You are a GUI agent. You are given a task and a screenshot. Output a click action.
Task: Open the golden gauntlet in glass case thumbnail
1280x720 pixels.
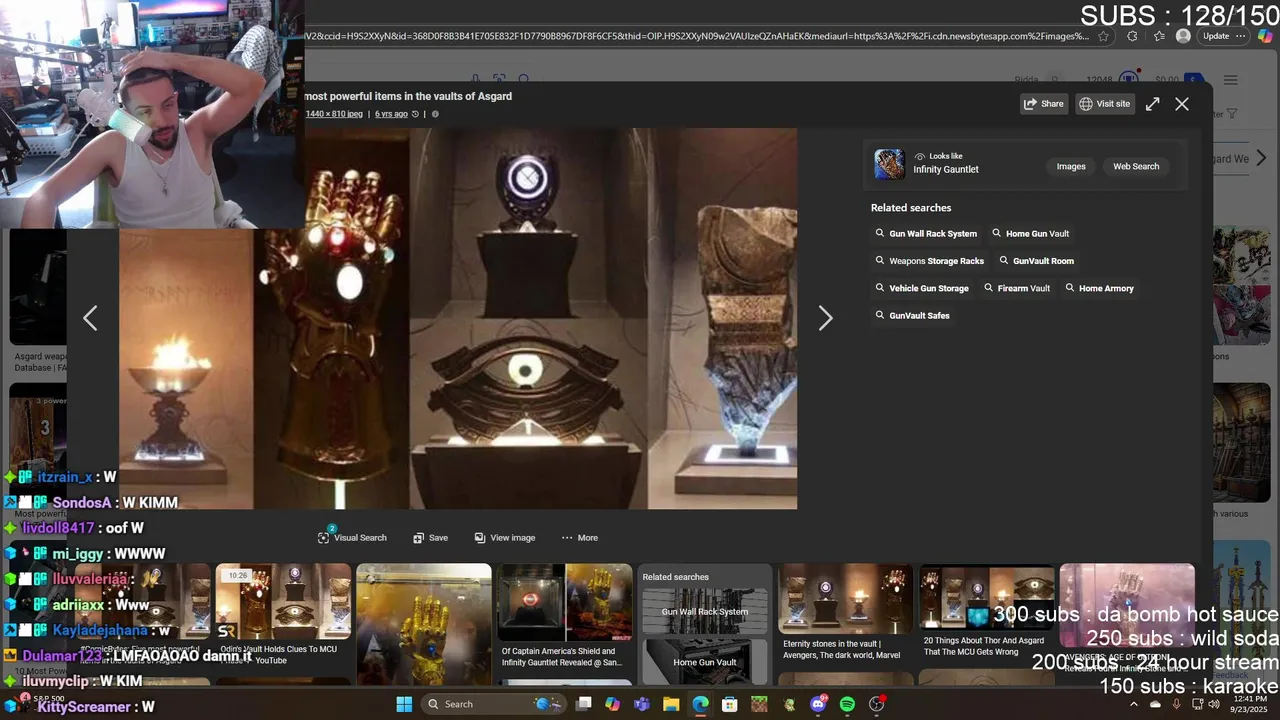tap(424, 624)
